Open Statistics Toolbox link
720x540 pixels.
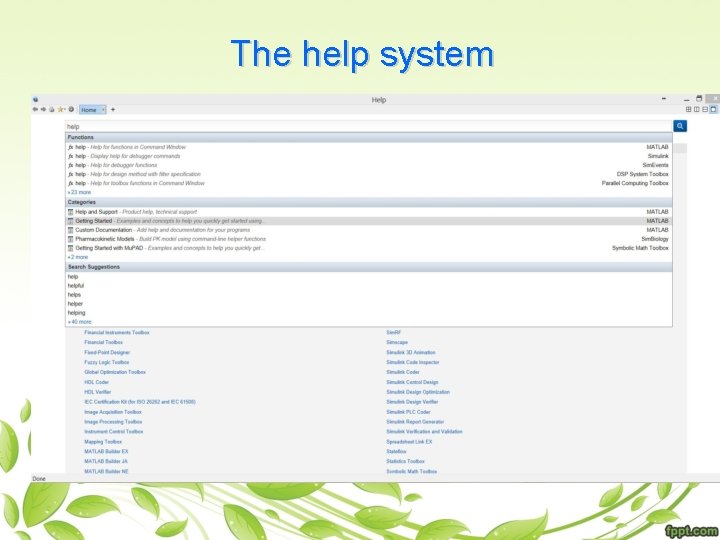405,461
